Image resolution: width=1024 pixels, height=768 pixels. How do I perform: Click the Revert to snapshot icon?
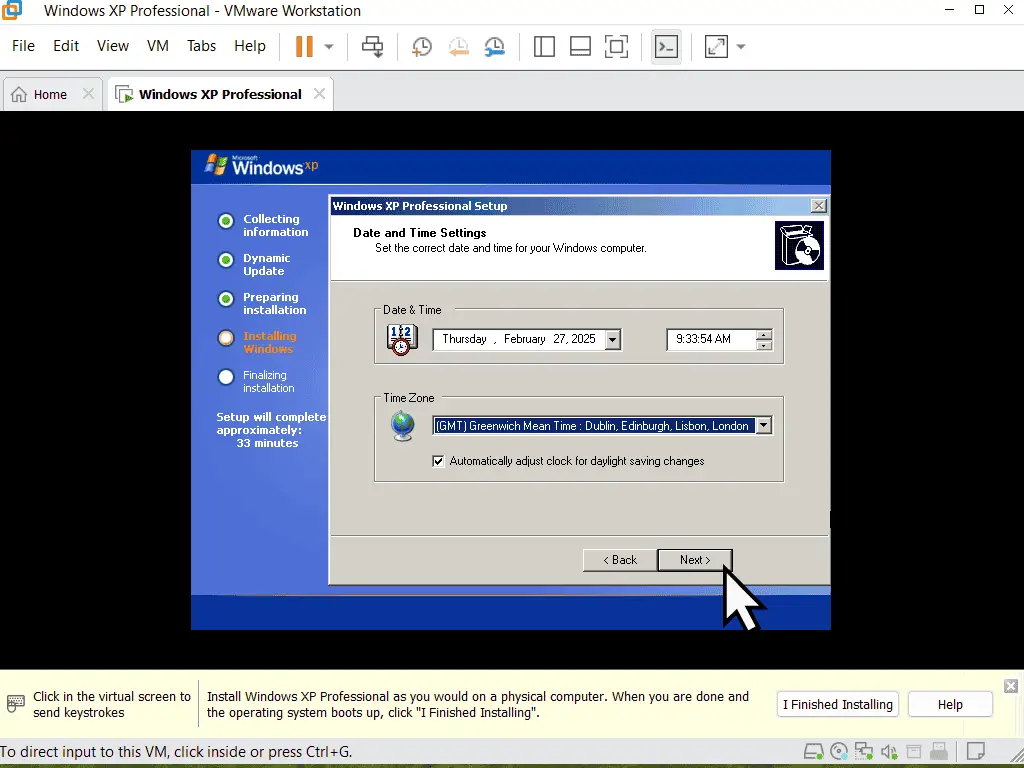458,46
